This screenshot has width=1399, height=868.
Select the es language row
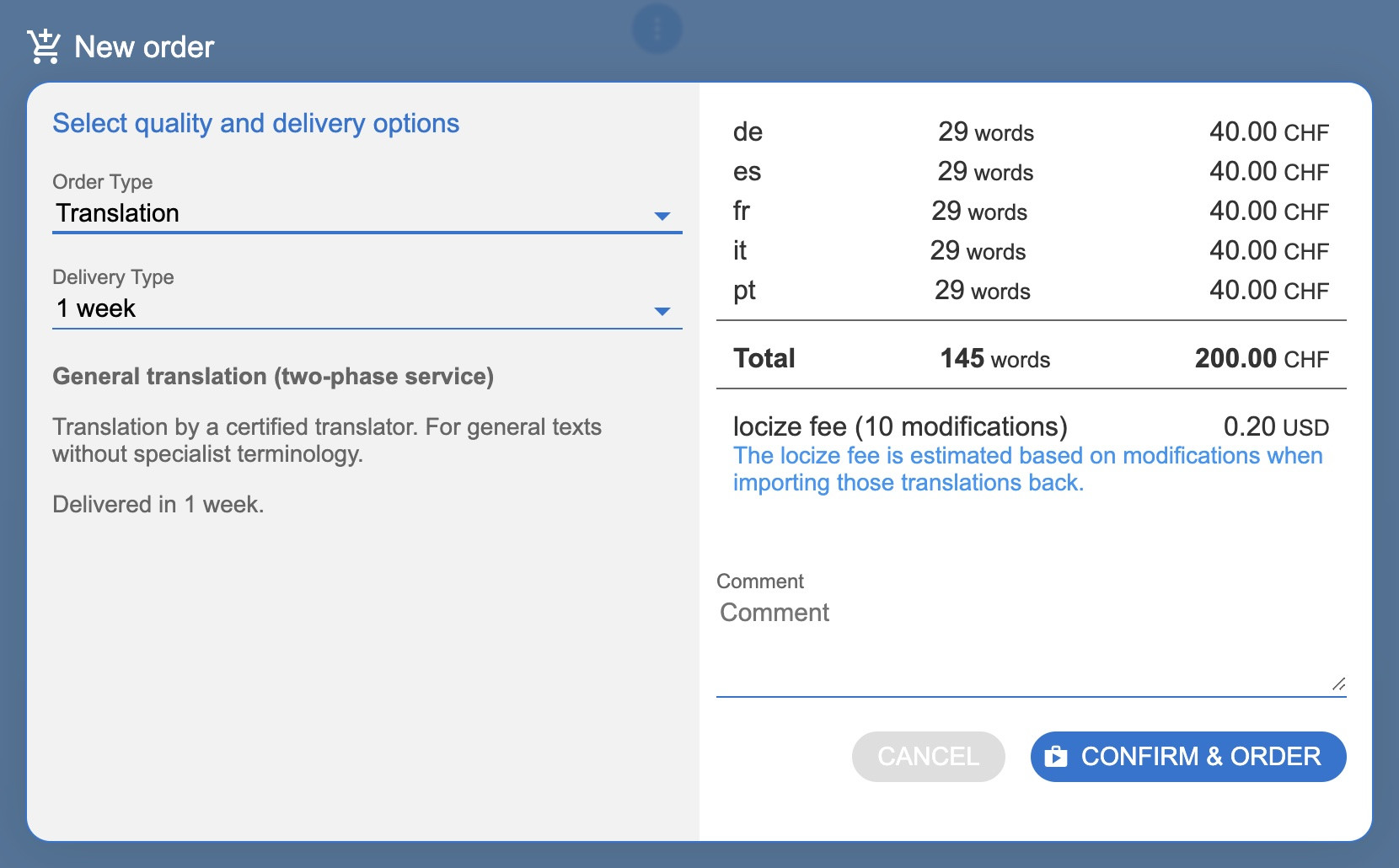point(747,172)
